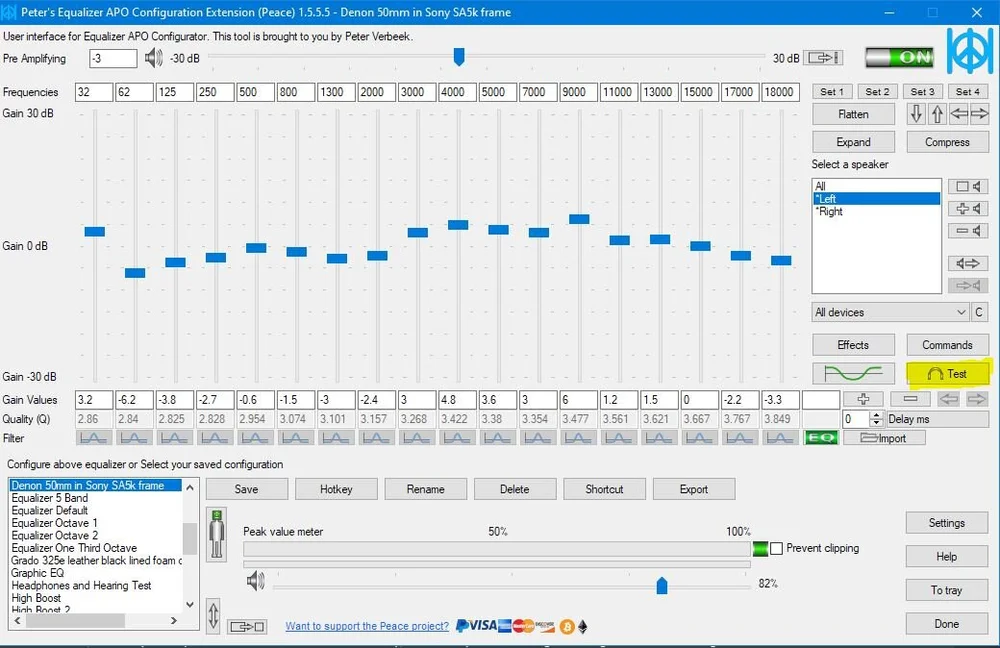Click the plus icon to add a band
This screenshot has height=648, width=1000.
tap(863, 399)
